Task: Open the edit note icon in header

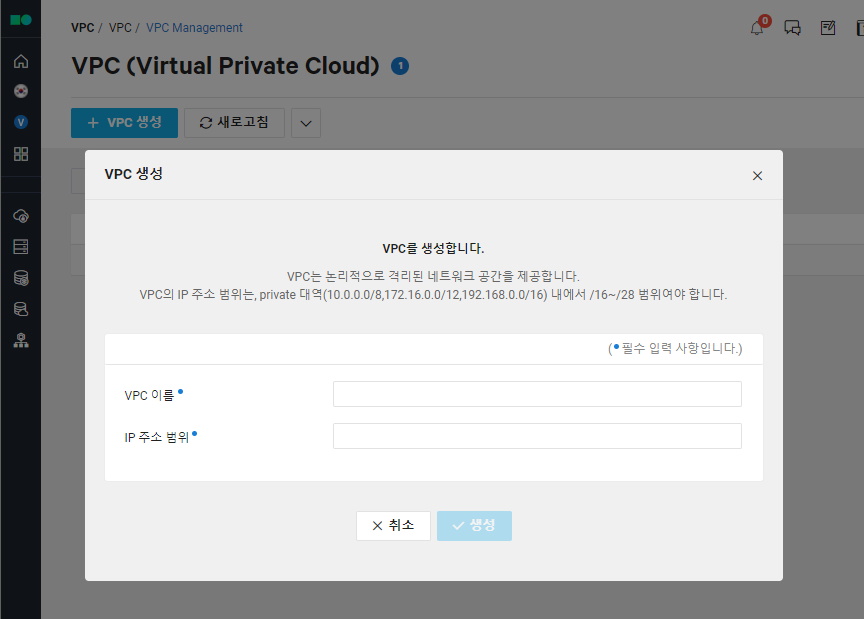Action: [828, 28]
